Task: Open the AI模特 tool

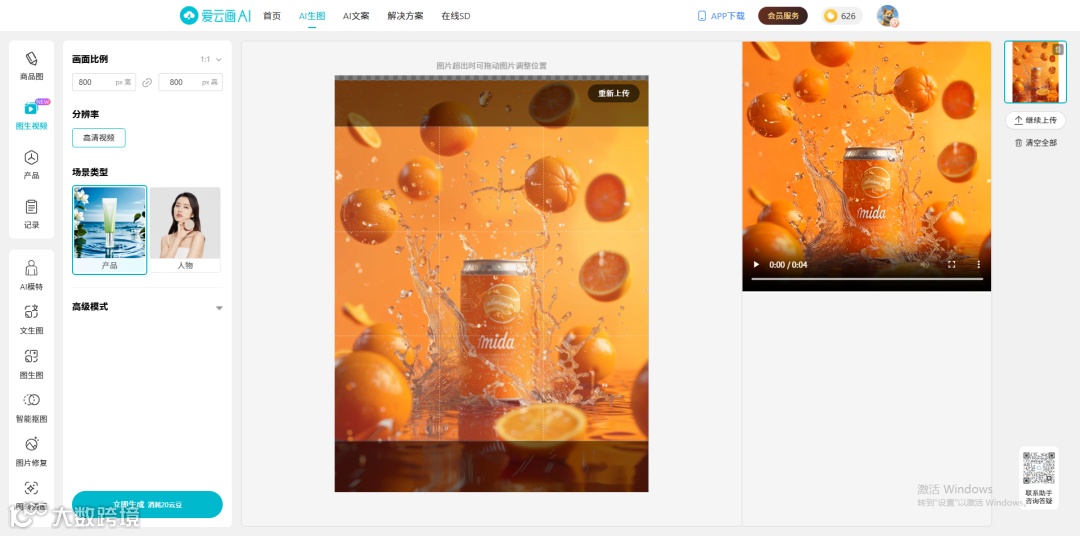Action: 31,276
